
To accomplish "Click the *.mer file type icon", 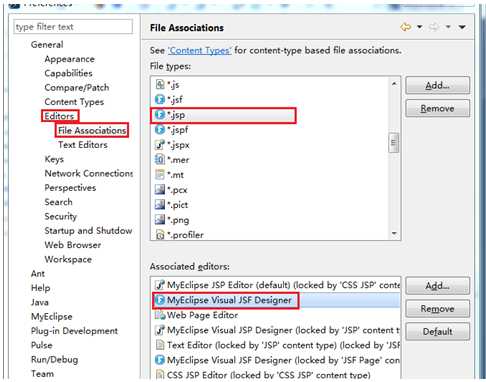I will tap(160, 159).
